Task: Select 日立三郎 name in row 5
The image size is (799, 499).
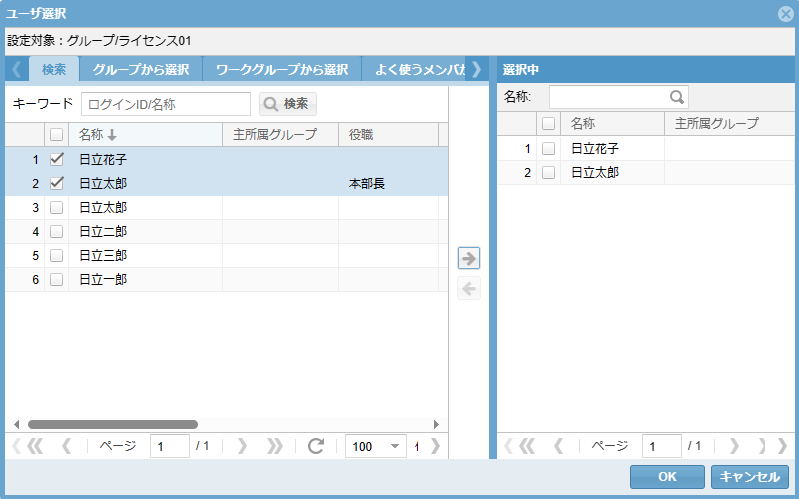Action: [103, 255]
